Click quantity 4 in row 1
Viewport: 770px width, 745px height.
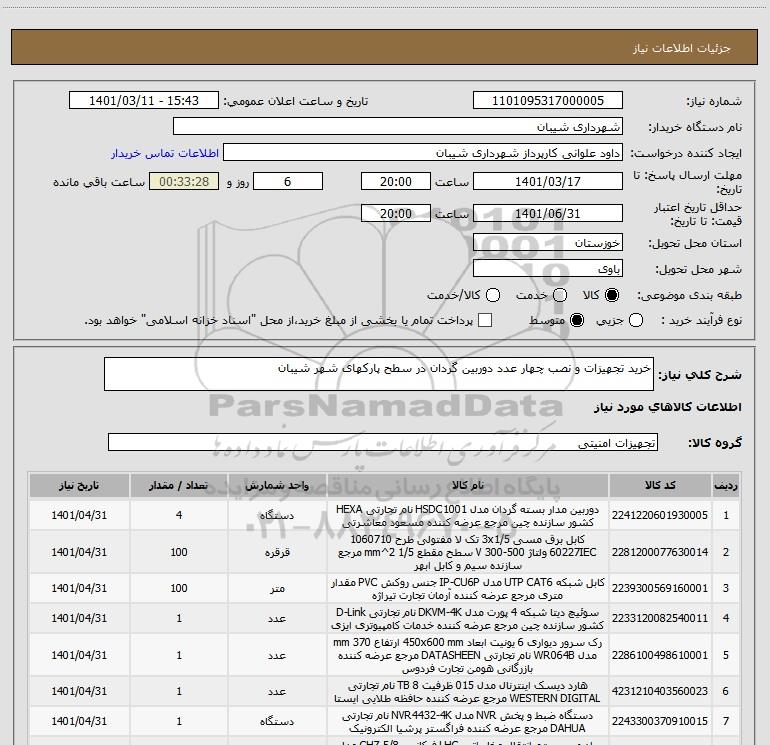click(179, 515)
